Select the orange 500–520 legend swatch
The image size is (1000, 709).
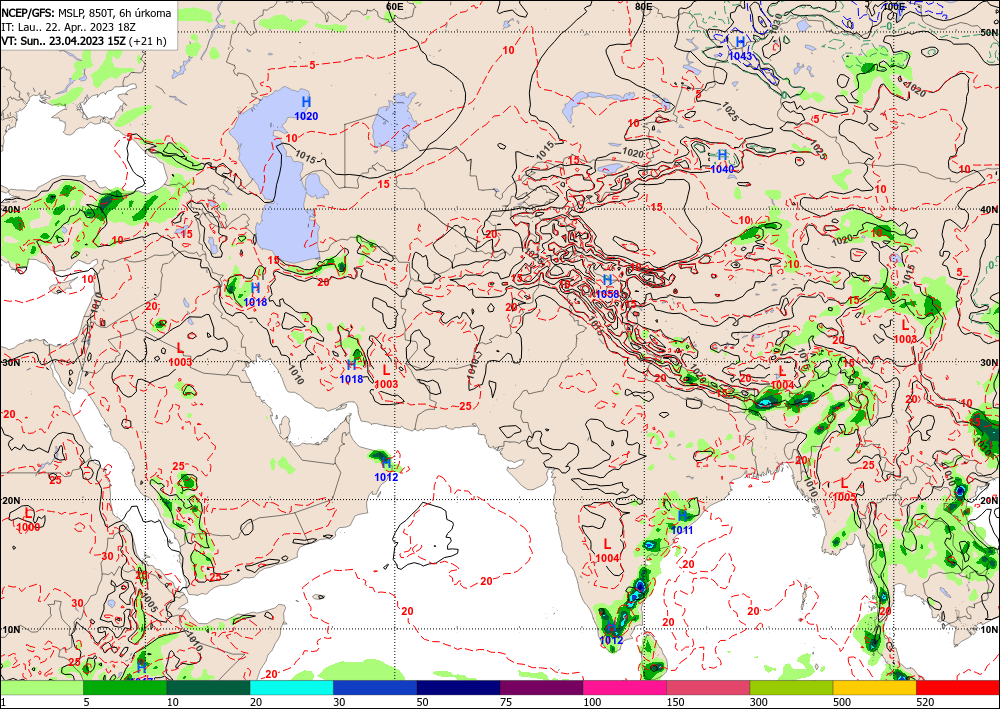(875, 688)
